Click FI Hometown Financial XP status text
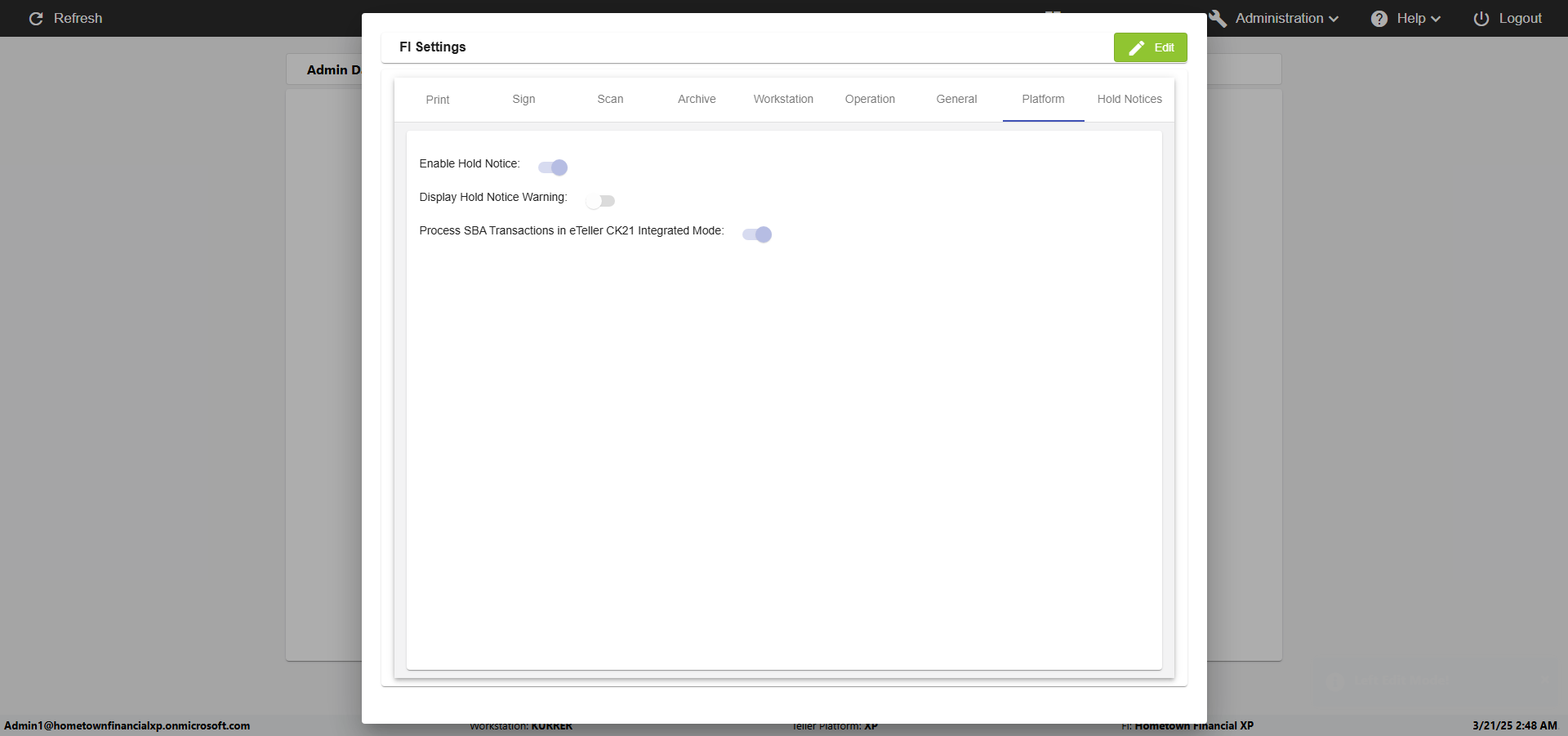Image resolution: width=1568 pixels, height=736 pixels. 1187,725
